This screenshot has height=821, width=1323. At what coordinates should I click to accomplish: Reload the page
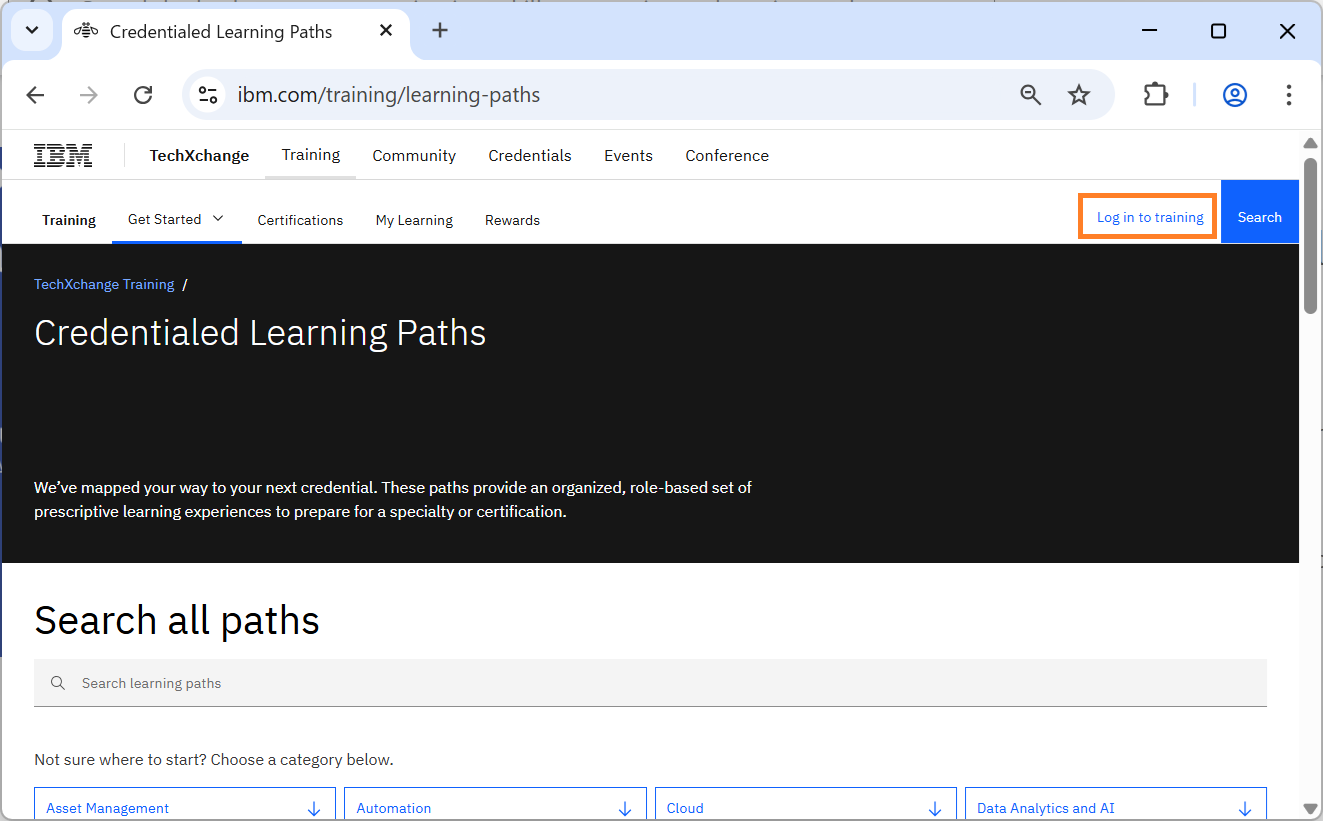pyautogui.click(x=143, y=95)
